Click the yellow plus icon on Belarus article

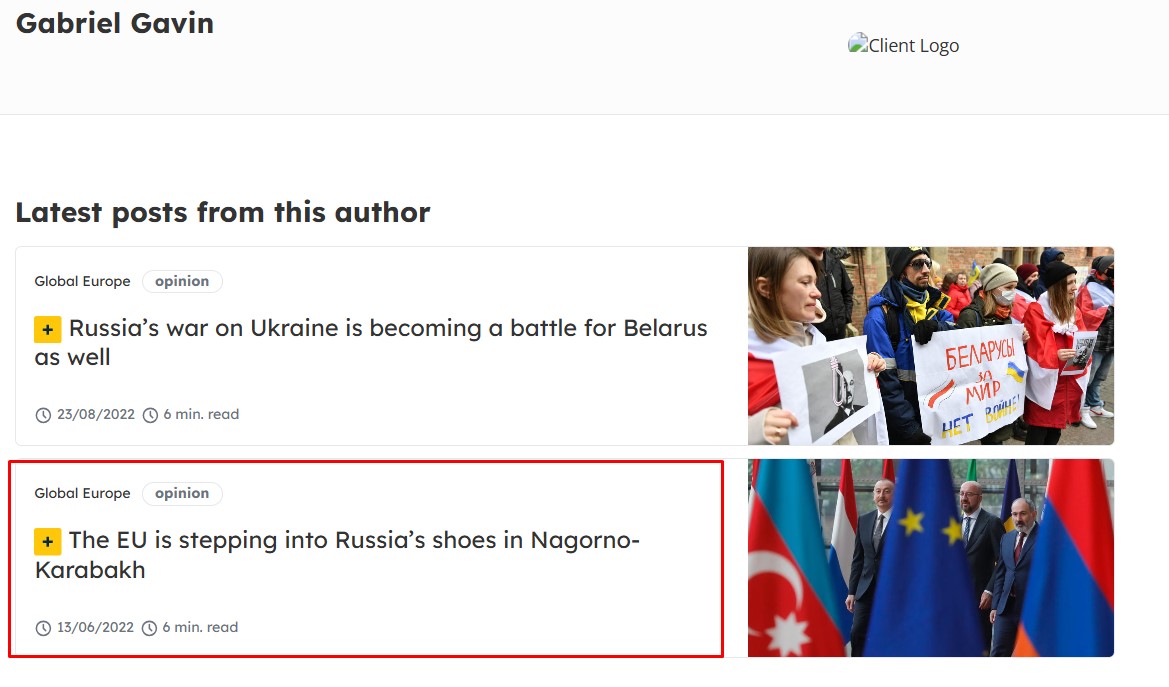(48, 330)
